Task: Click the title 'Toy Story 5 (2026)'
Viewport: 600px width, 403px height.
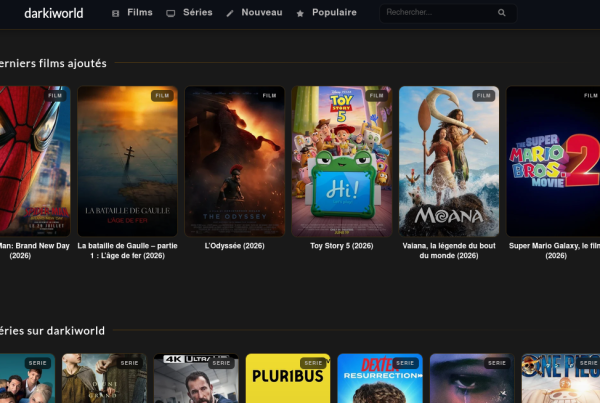Action: coord(342,246)
